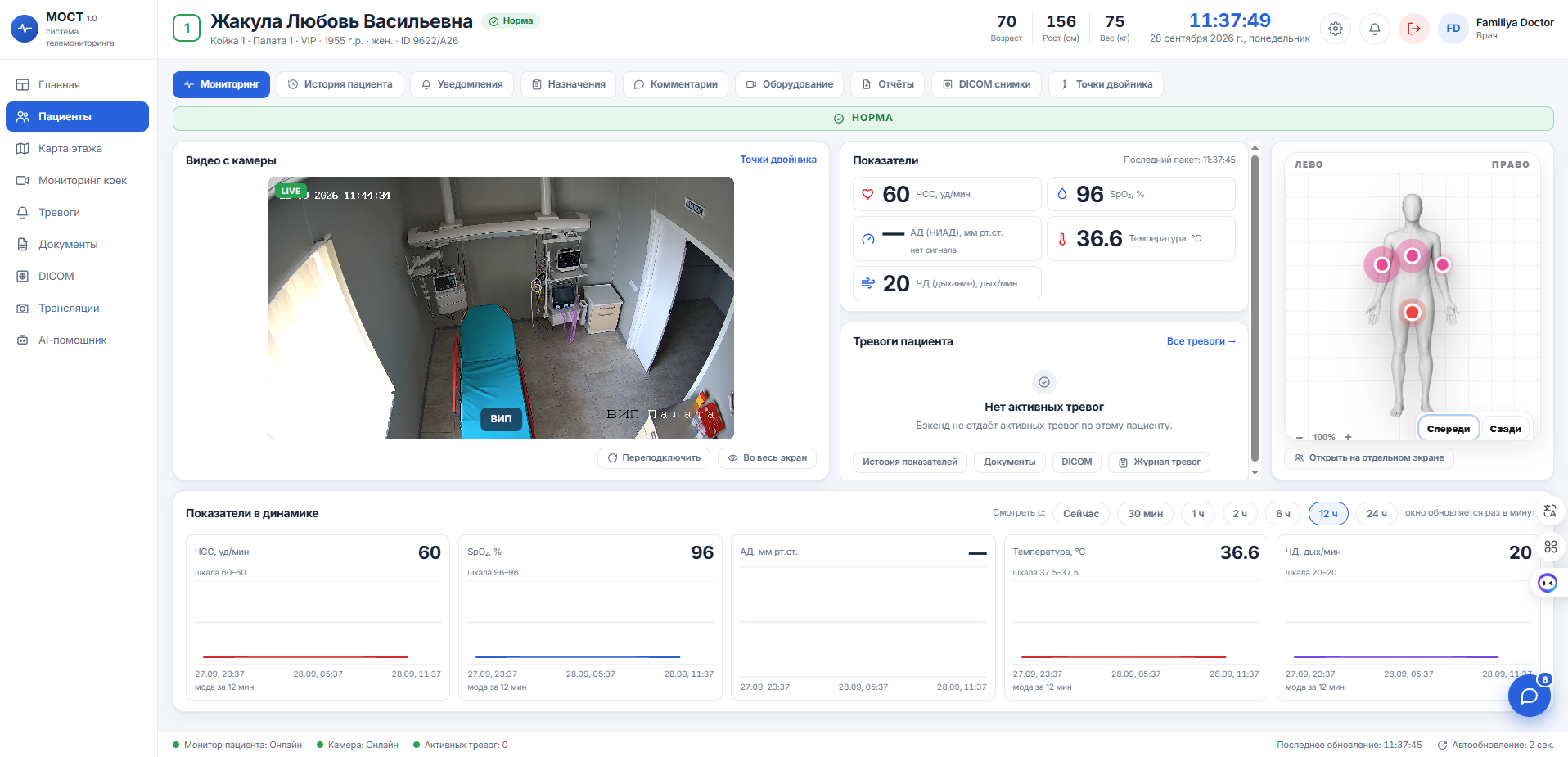Screen dimensions: 1568x757
Task: Click the live camera video feed
Action: [x=501, y=308]
